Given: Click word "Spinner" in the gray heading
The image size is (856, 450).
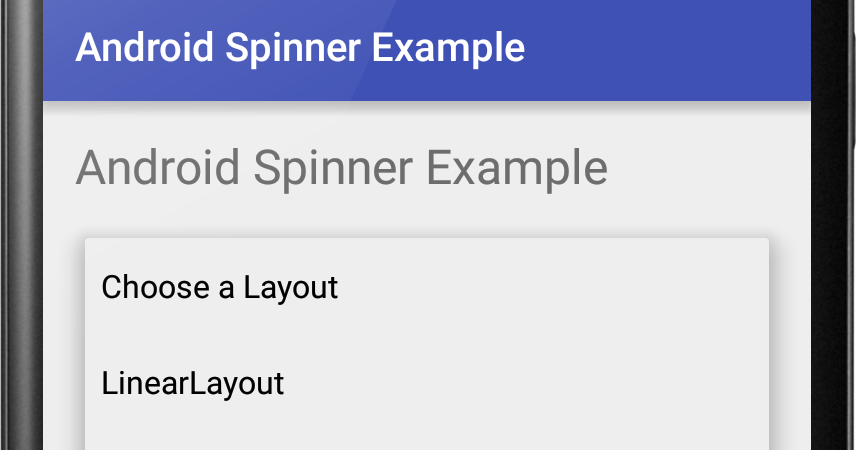Looking at the screenshot, I should pyautogui.click(x=332, y=169).
